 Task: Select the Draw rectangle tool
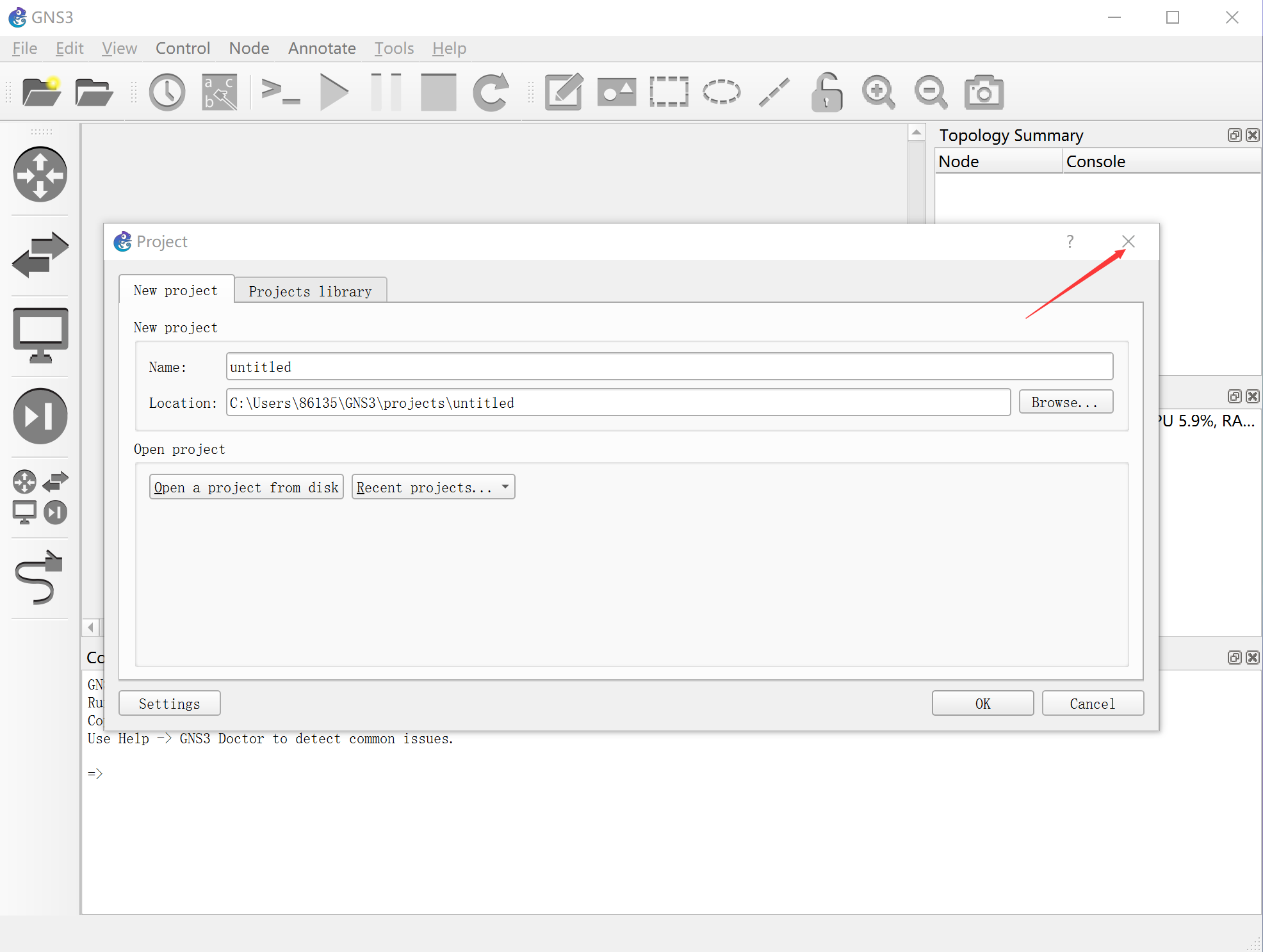tap(669, 92)
